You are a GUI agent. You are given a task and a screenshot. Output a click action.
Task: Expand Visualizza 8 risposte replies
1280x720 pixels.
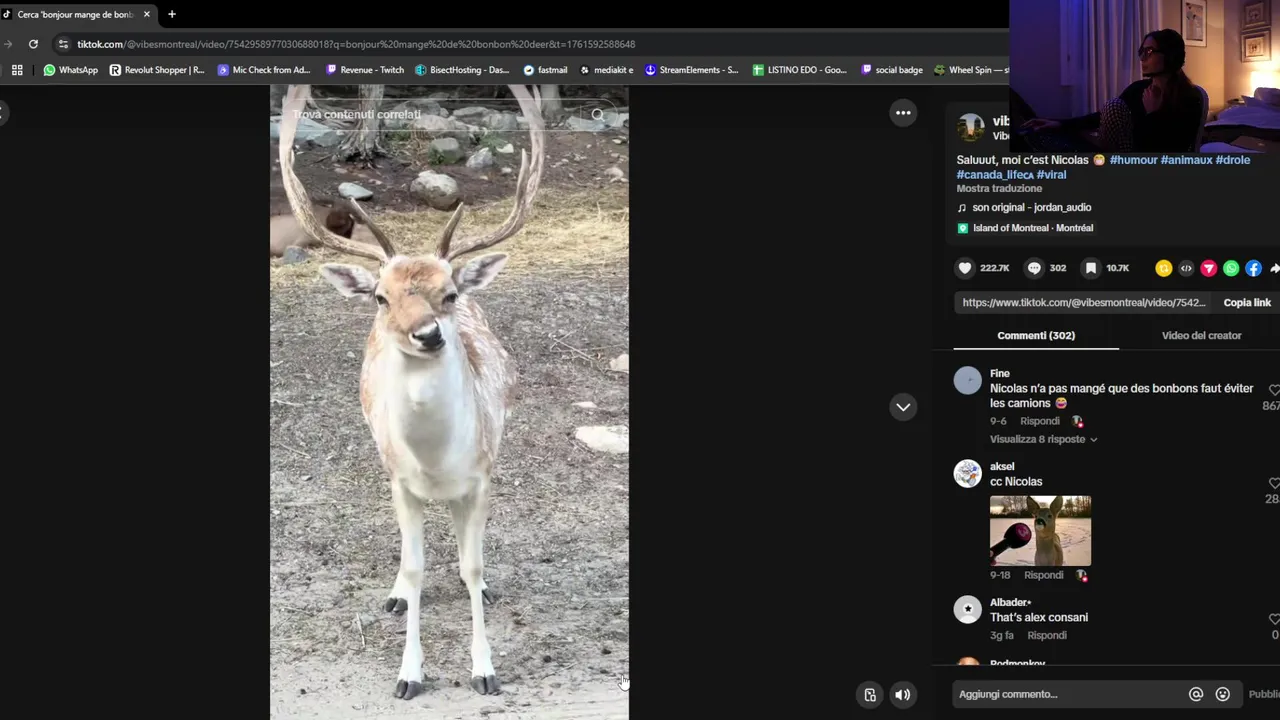(x=1043, y=439)
